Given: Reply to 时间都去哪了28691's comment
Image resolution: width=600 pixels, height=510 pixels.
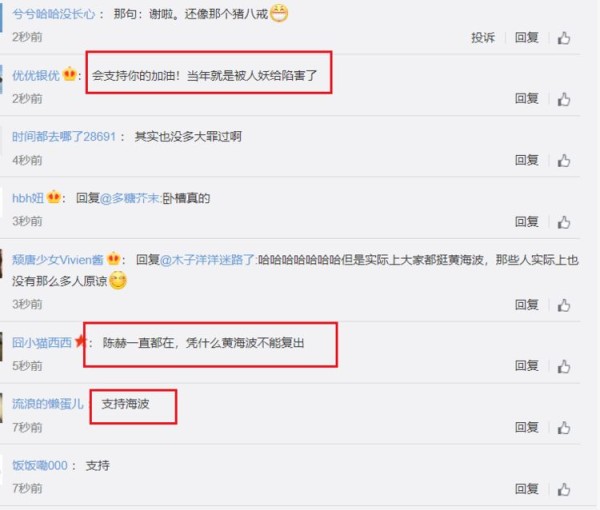Looking at the screenshot, I should (x=527, y=160).
